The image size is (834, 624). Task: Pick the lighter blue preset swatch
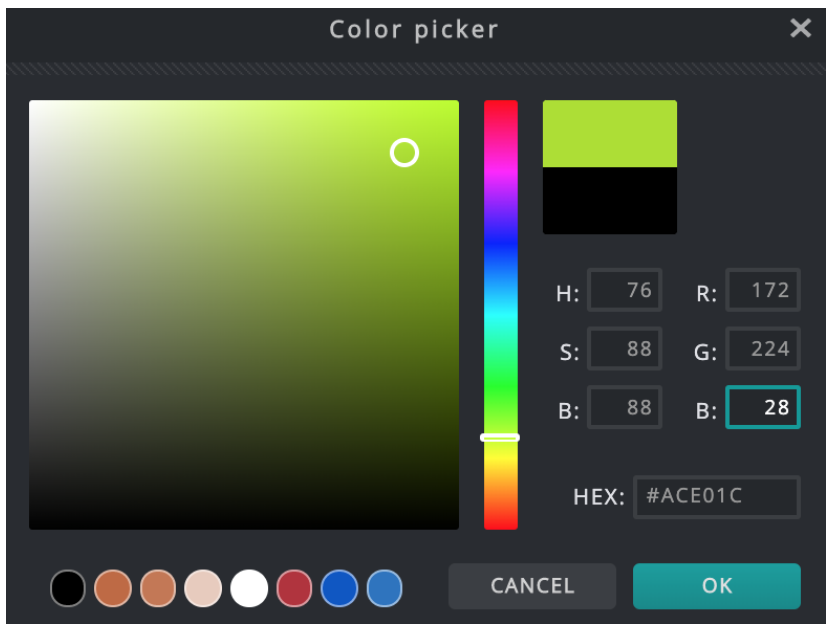coord(385,588)
